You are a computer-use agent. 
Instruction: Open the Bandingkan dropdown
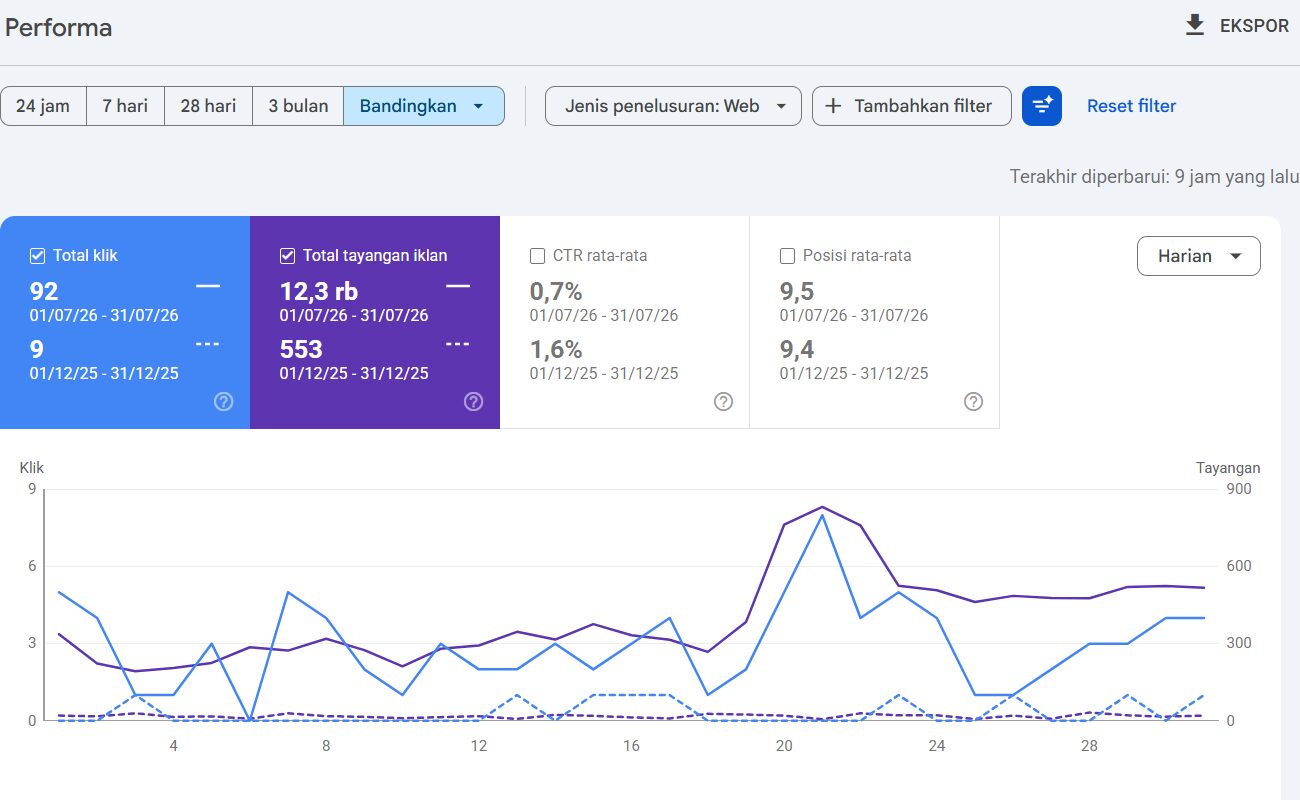click(x=424, y=106)
